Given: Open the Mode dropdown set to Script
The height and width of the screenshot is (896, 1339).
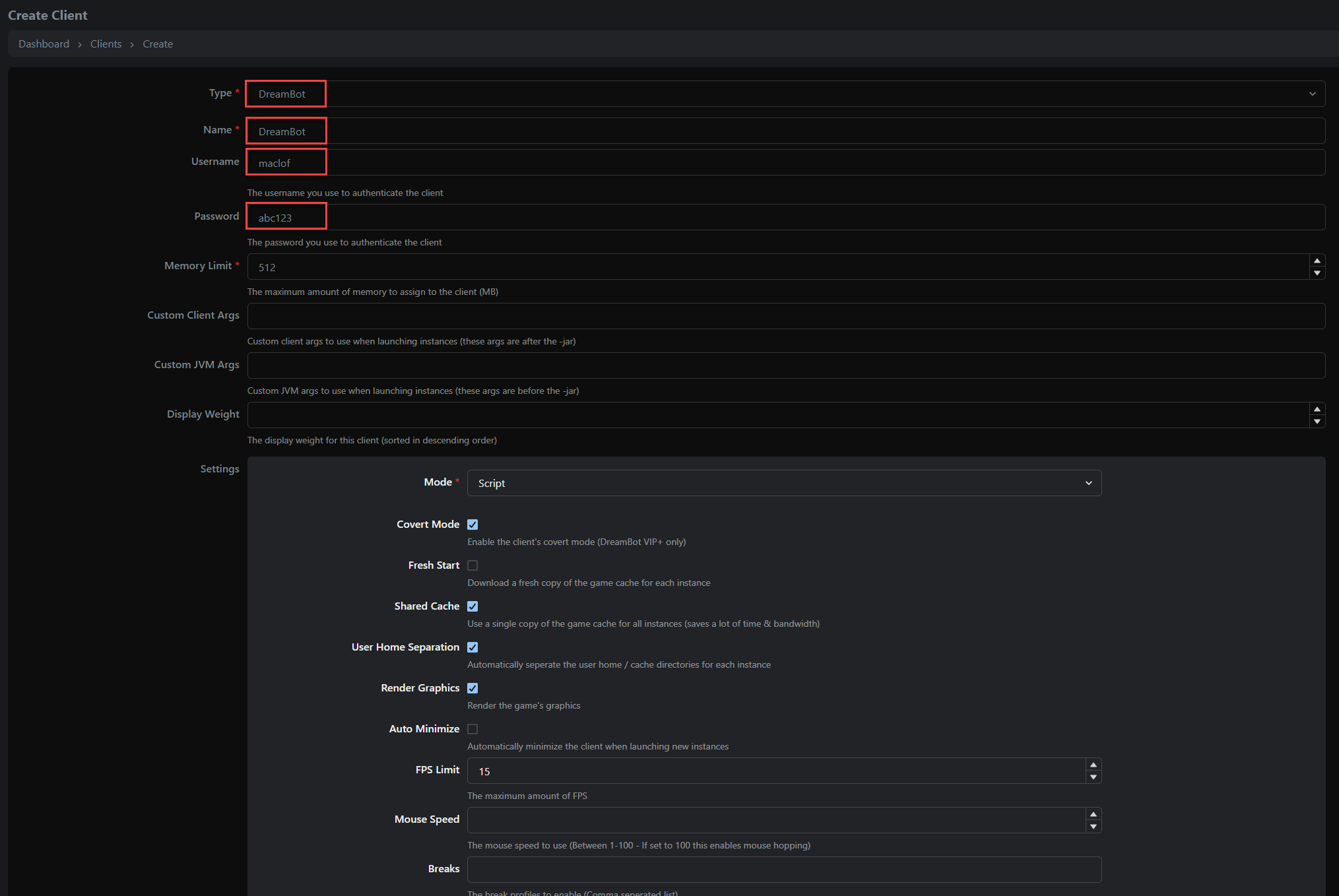Looking at the screenshot, I should [x=784, y=483].
